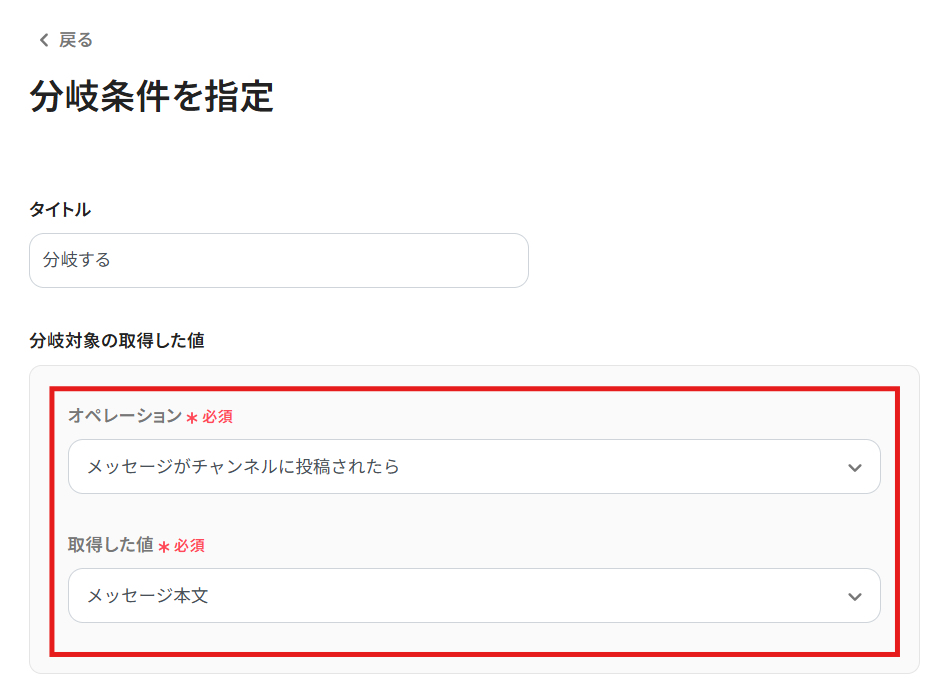Click the メッセージ本文 selected value
The height and width of the screenshot is (693, 936).
[x=147, y=596]
